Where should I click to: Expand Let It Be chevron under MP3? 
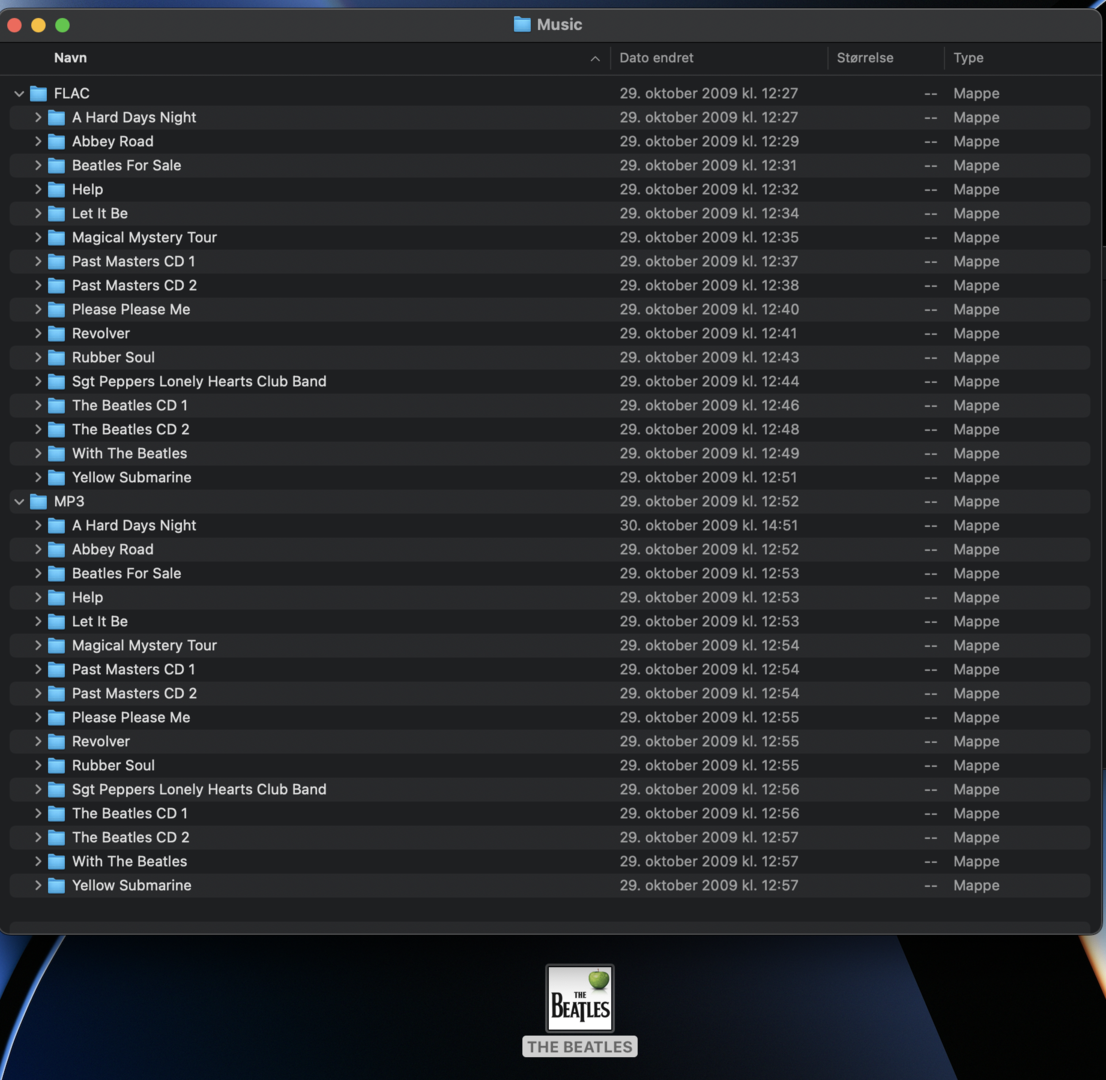38,621
